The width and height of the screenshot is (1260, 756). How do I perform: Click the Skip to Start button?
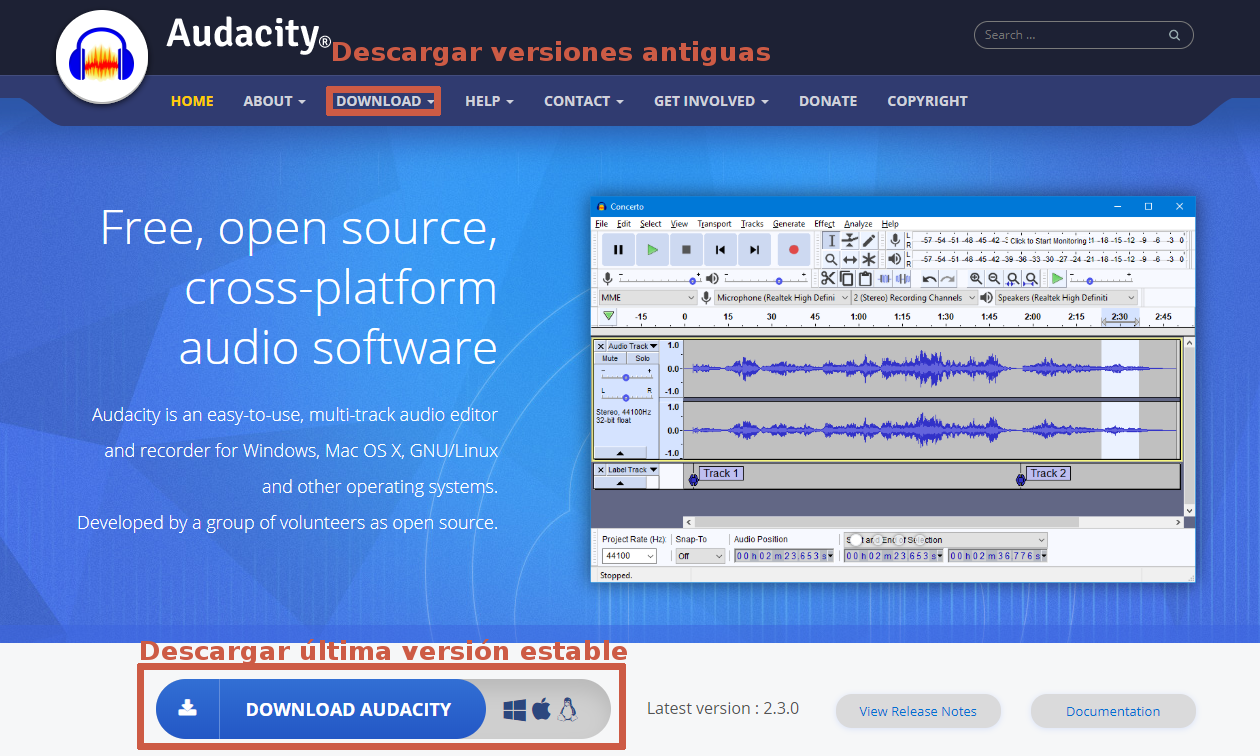coord(720,249)
